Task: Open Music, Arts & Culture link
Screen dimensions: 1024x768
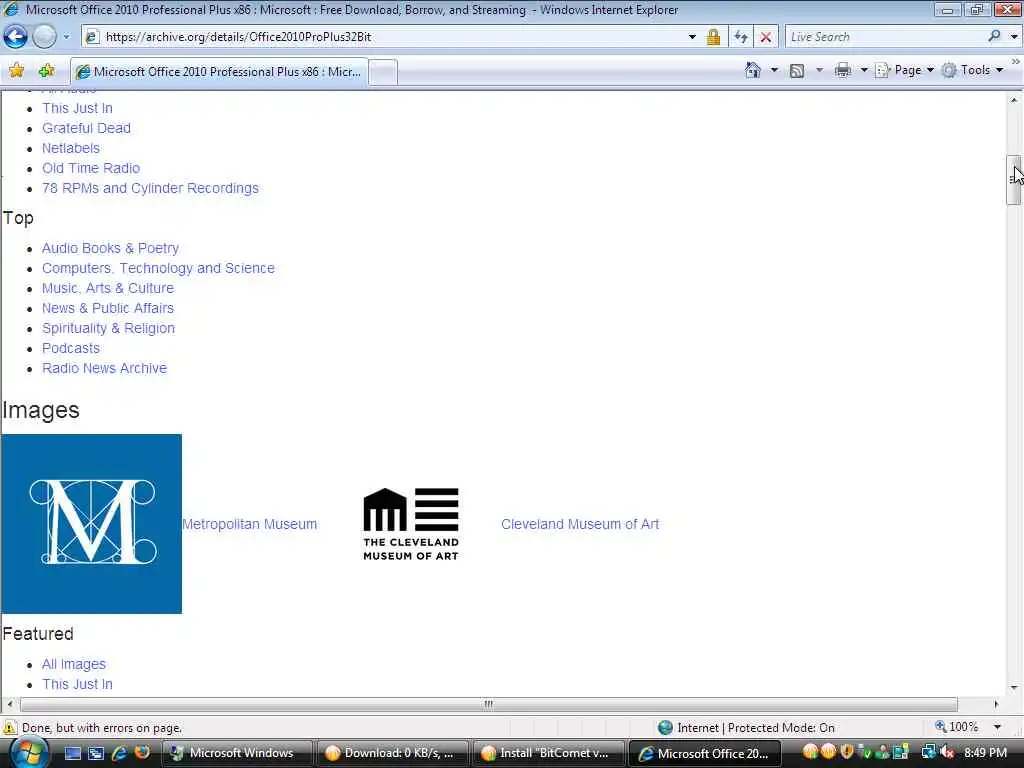Action: [108, 288]
